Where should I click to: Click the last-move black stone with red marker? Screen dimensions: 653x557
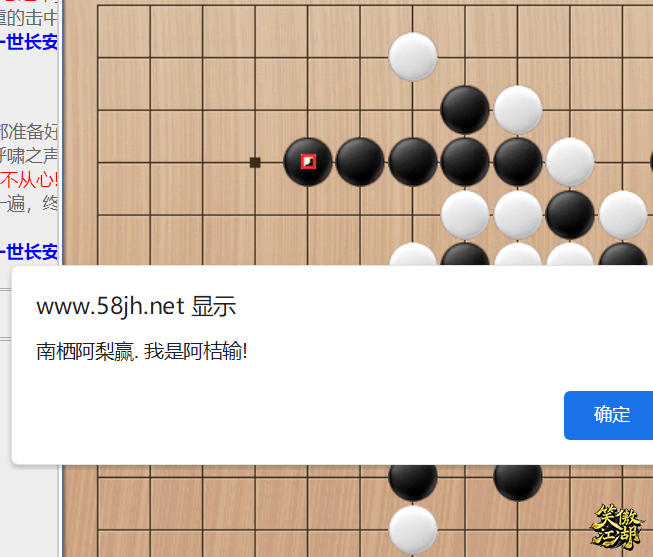[308, 162]
